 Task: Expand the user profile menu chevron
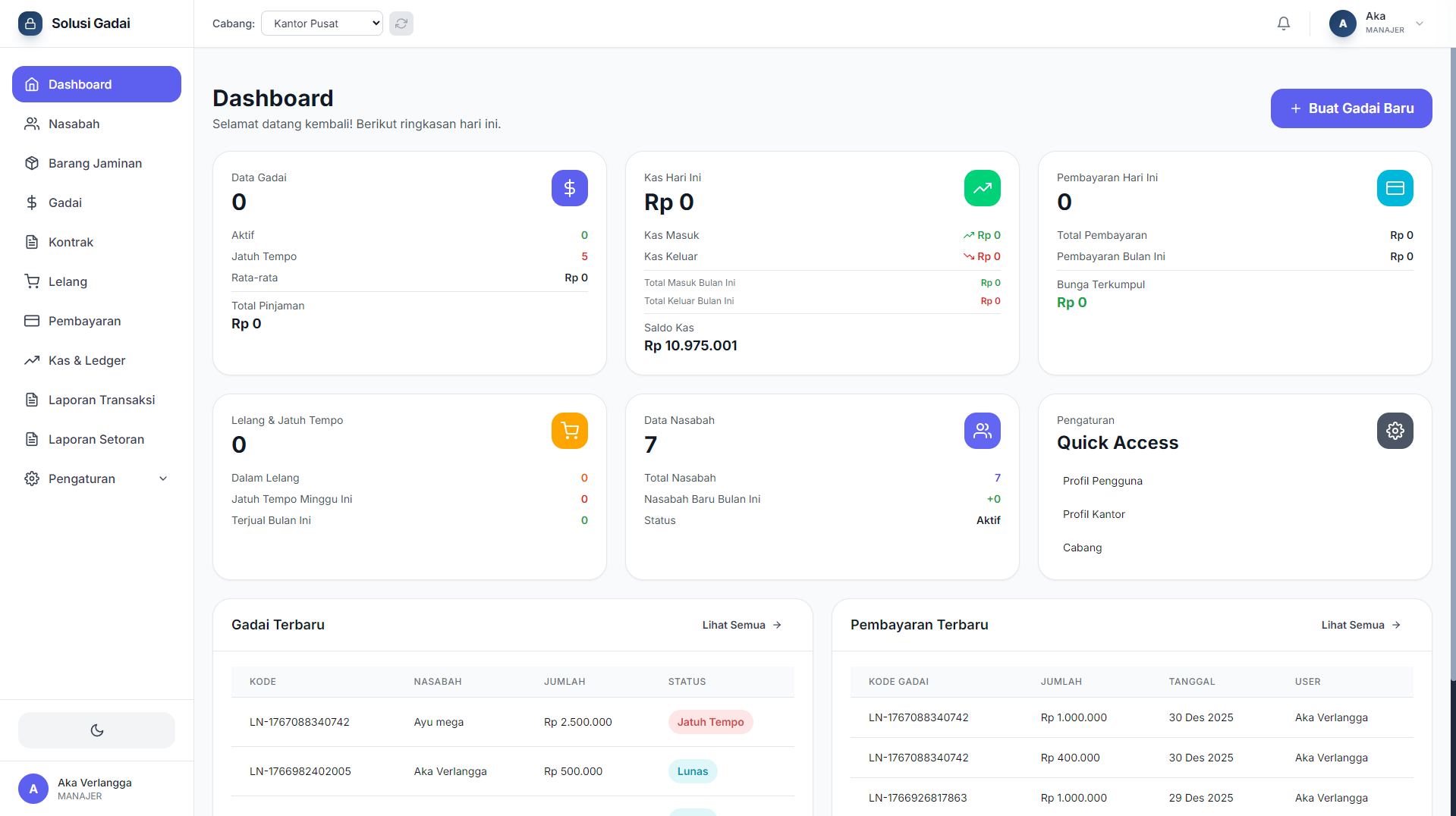[1420, 24]
